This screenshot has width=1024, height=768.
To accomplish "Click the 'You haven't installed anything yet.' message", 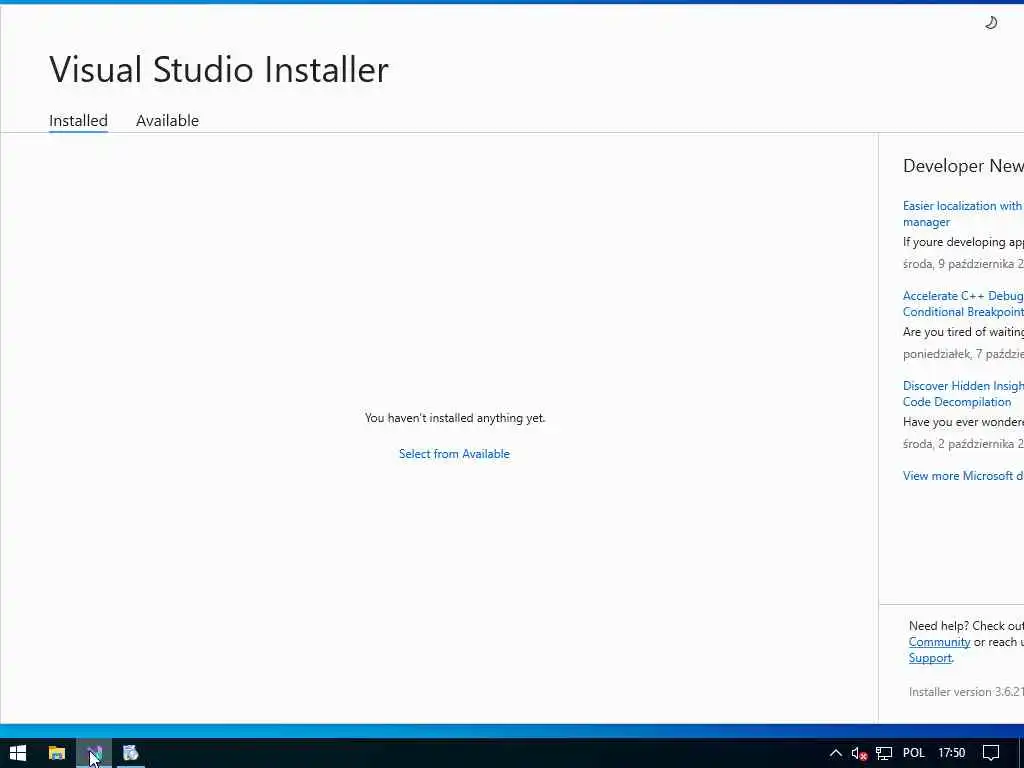I will coord(455,418).
